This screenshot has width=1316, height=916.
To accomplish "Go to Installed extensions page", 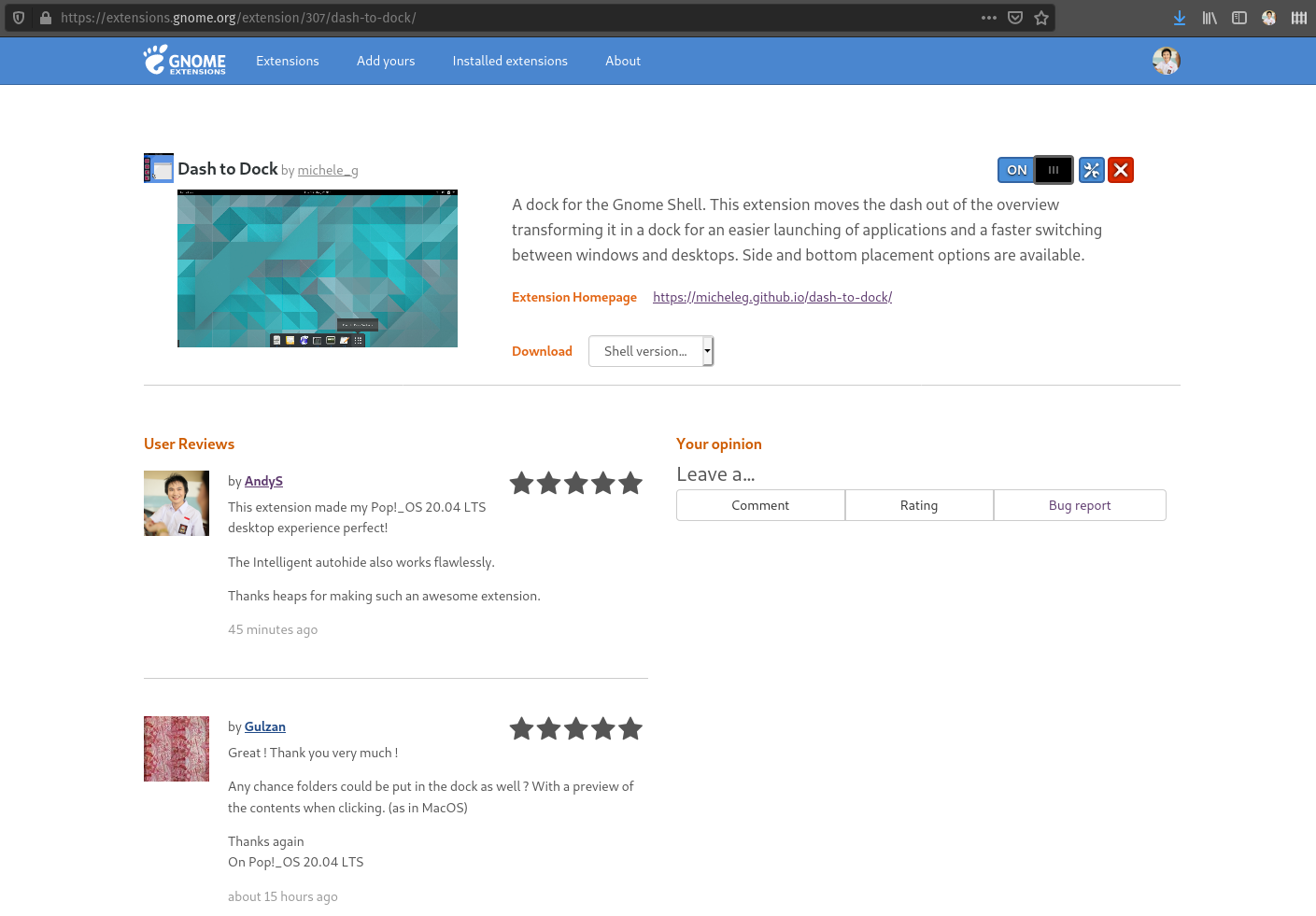I will coord(510,61).
